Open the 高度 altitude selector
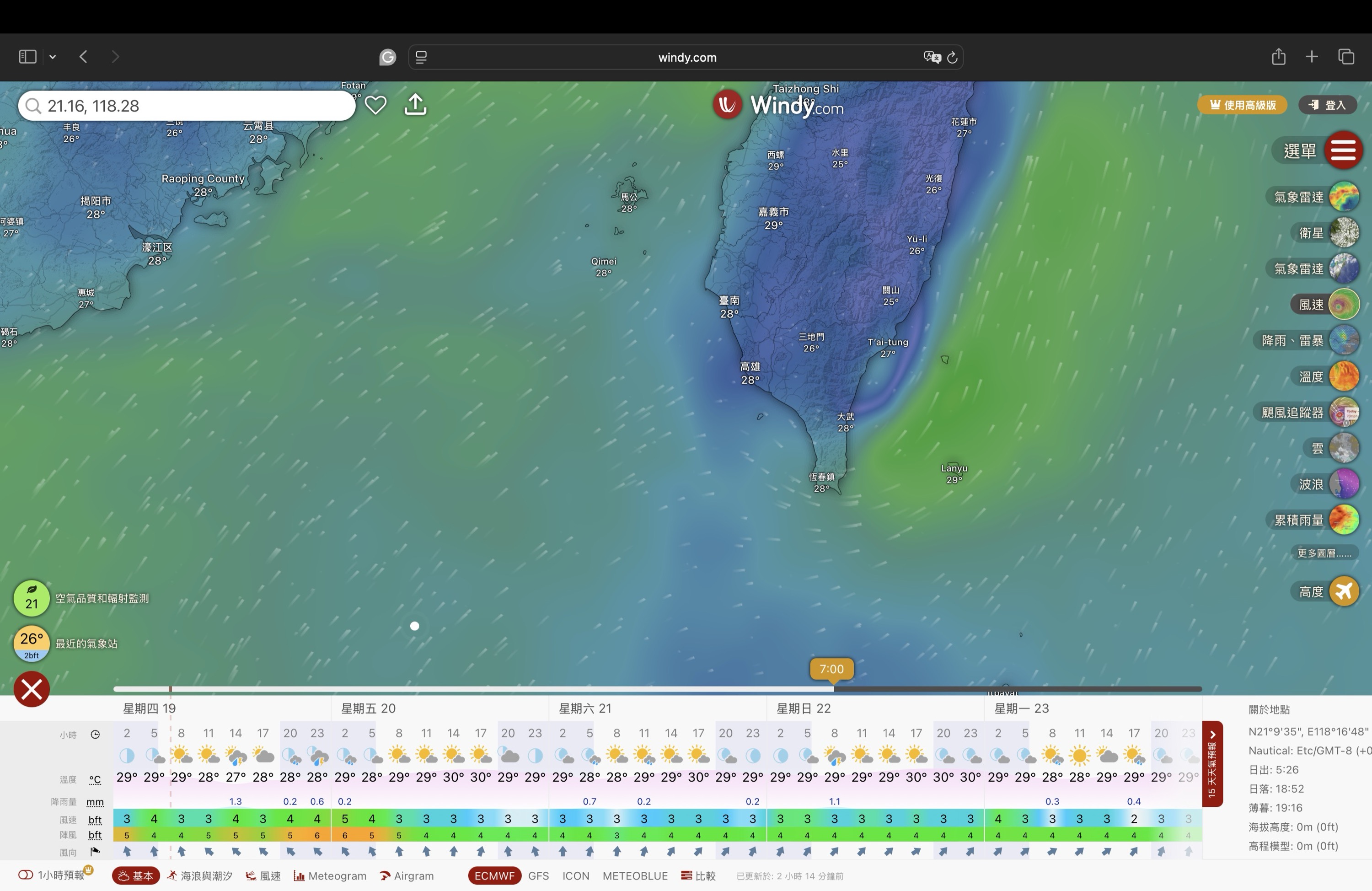The image size is (1372, 891). pos(1344,591)
